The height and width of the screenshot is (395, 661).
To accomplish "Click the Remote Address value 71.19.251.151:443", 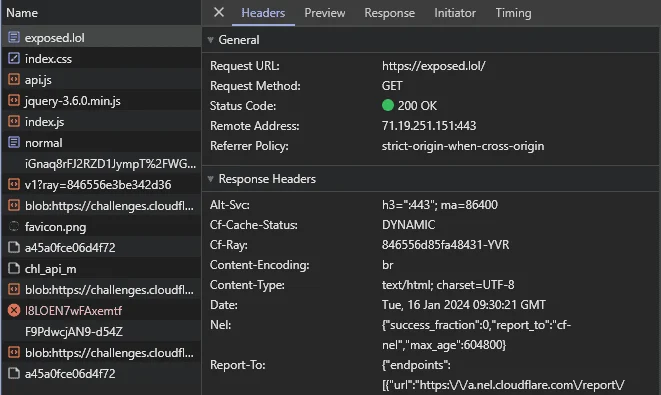I will (x=429, y=126).
